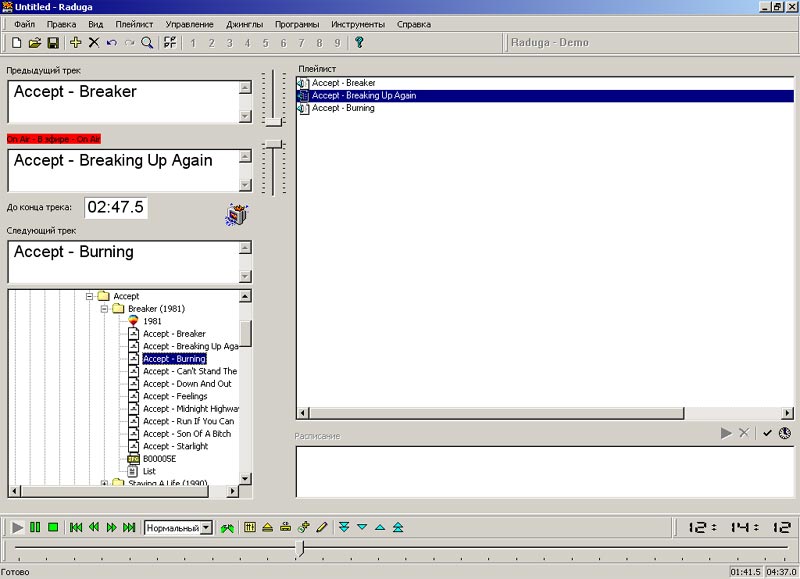Image resolution: width=800 pixels, height=579 pixels.
Task: Click the upper volume slider handle
Action: (x=273, y=120)
